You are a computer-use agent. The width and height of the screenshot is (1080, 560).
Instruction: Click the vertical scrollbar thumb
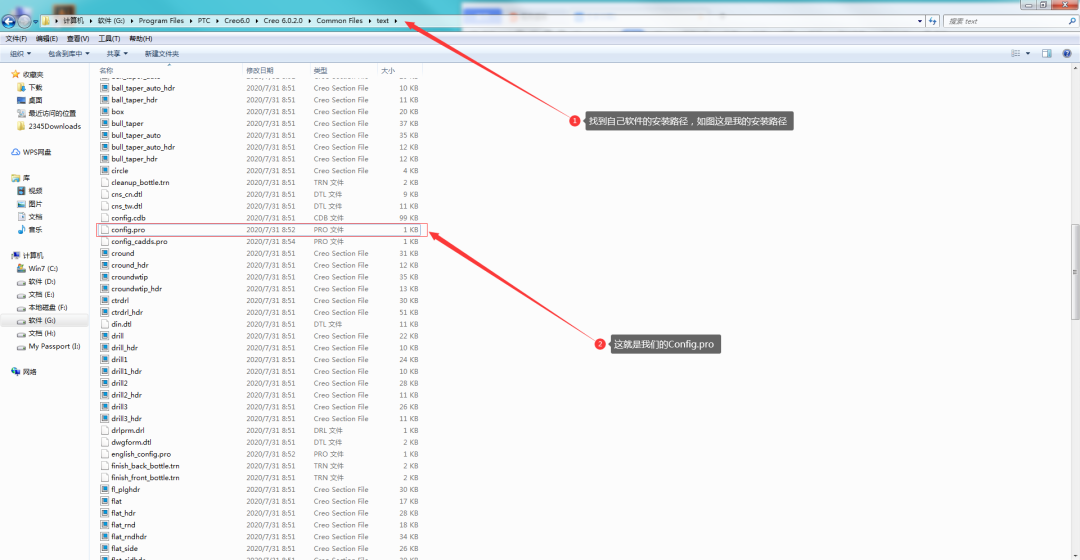1075,272
